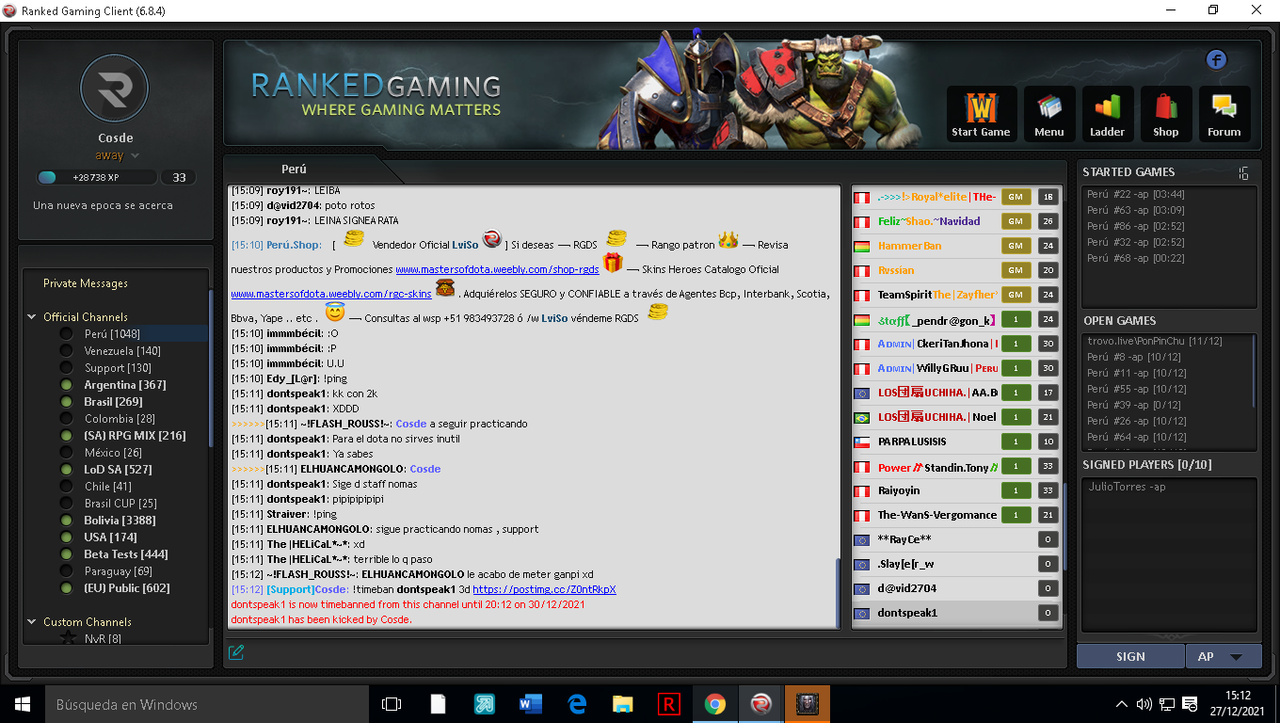Viewport: 1280px width, 723px height.
Task: Click the Búsqueda en Windows search box
Action: click(207, 704)
